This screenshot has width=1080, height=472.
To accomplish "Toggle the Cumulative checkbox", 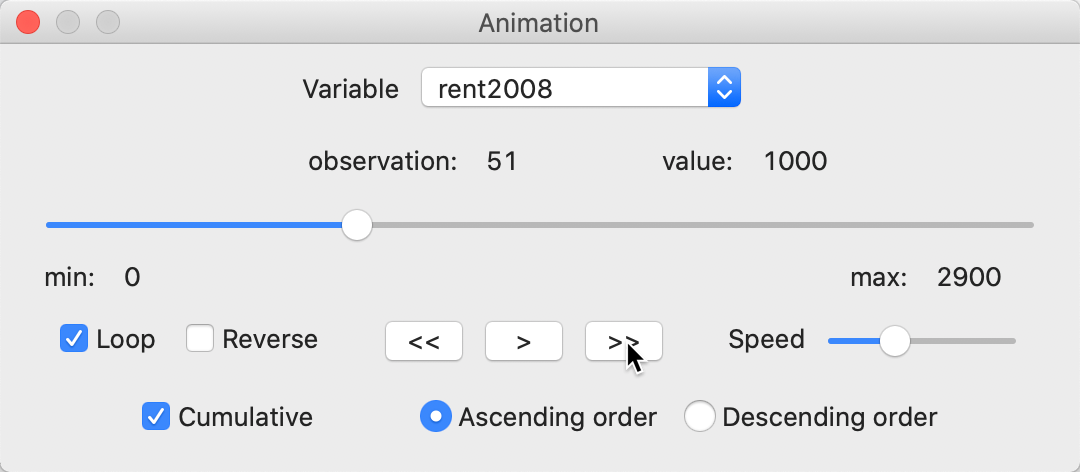I will click(x=156, y=416).
